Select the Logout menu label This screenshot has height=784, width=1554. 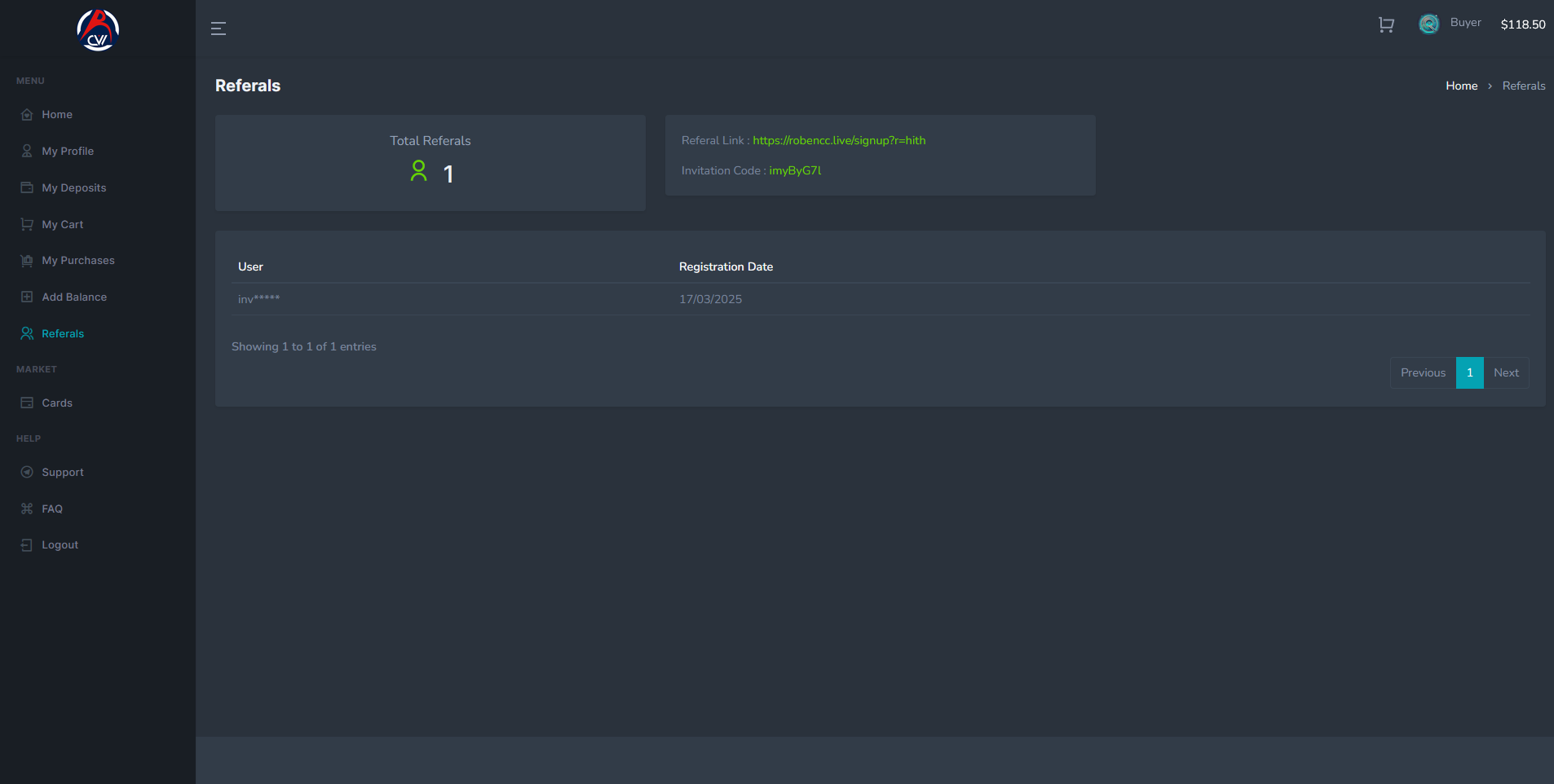coord(60,545)
